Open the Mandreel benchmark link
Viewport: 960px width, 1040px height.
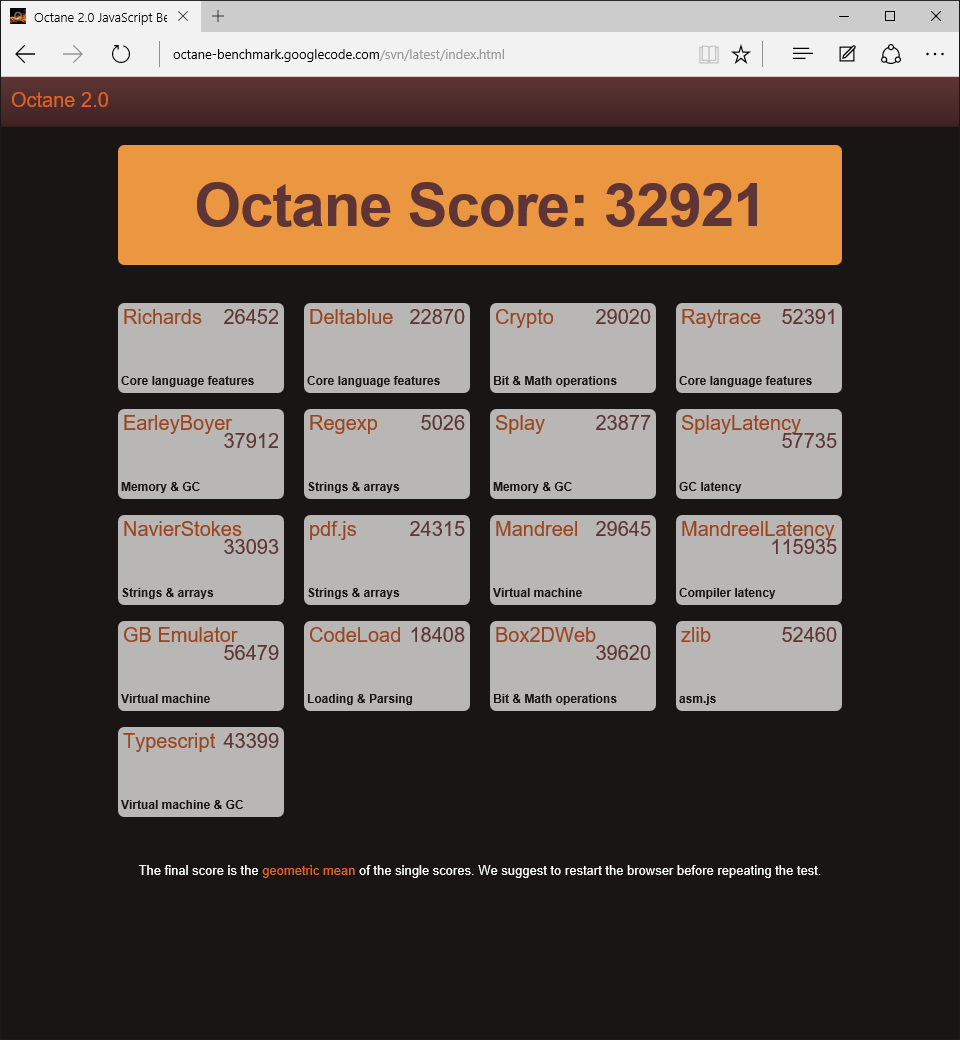[x=536, y=529]
